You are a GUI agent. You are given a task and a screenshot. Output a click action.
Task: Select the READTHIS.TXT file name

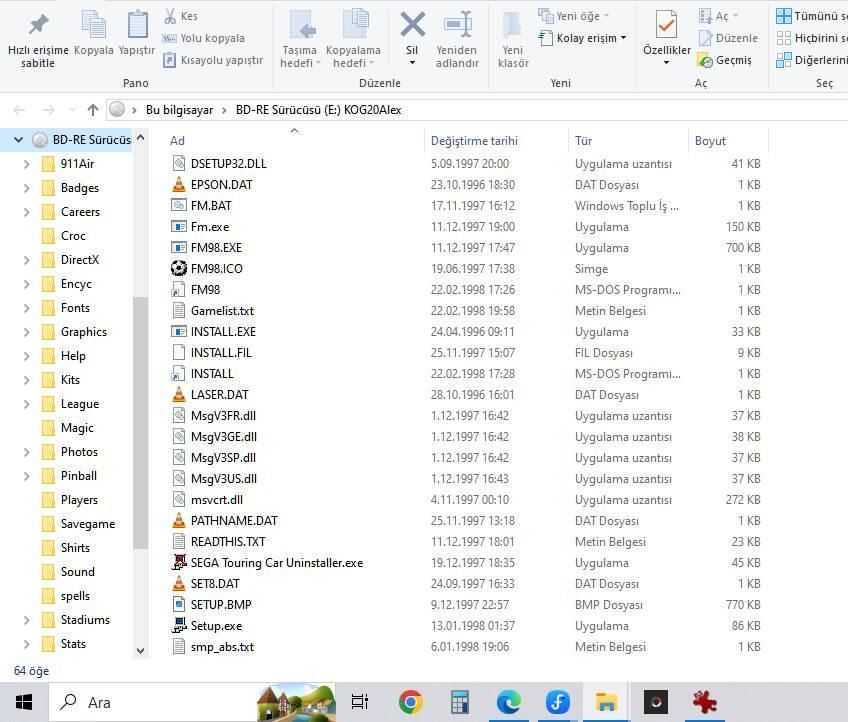point(228,542)
